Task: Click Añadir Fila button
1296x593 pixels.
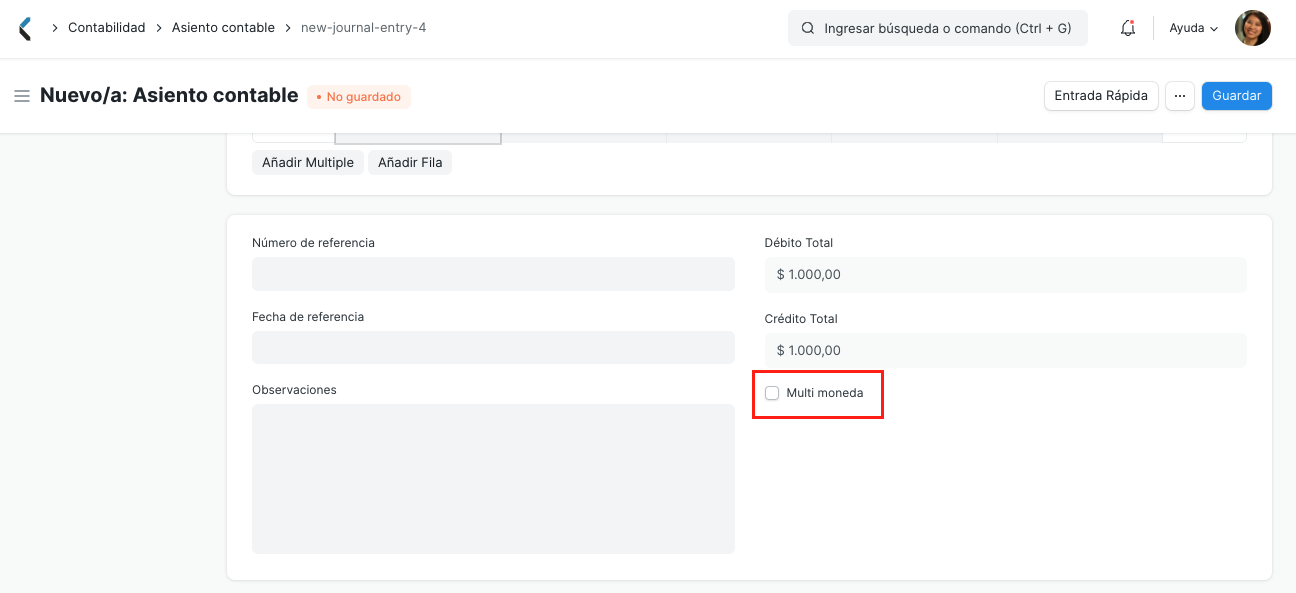Action: 410,162
